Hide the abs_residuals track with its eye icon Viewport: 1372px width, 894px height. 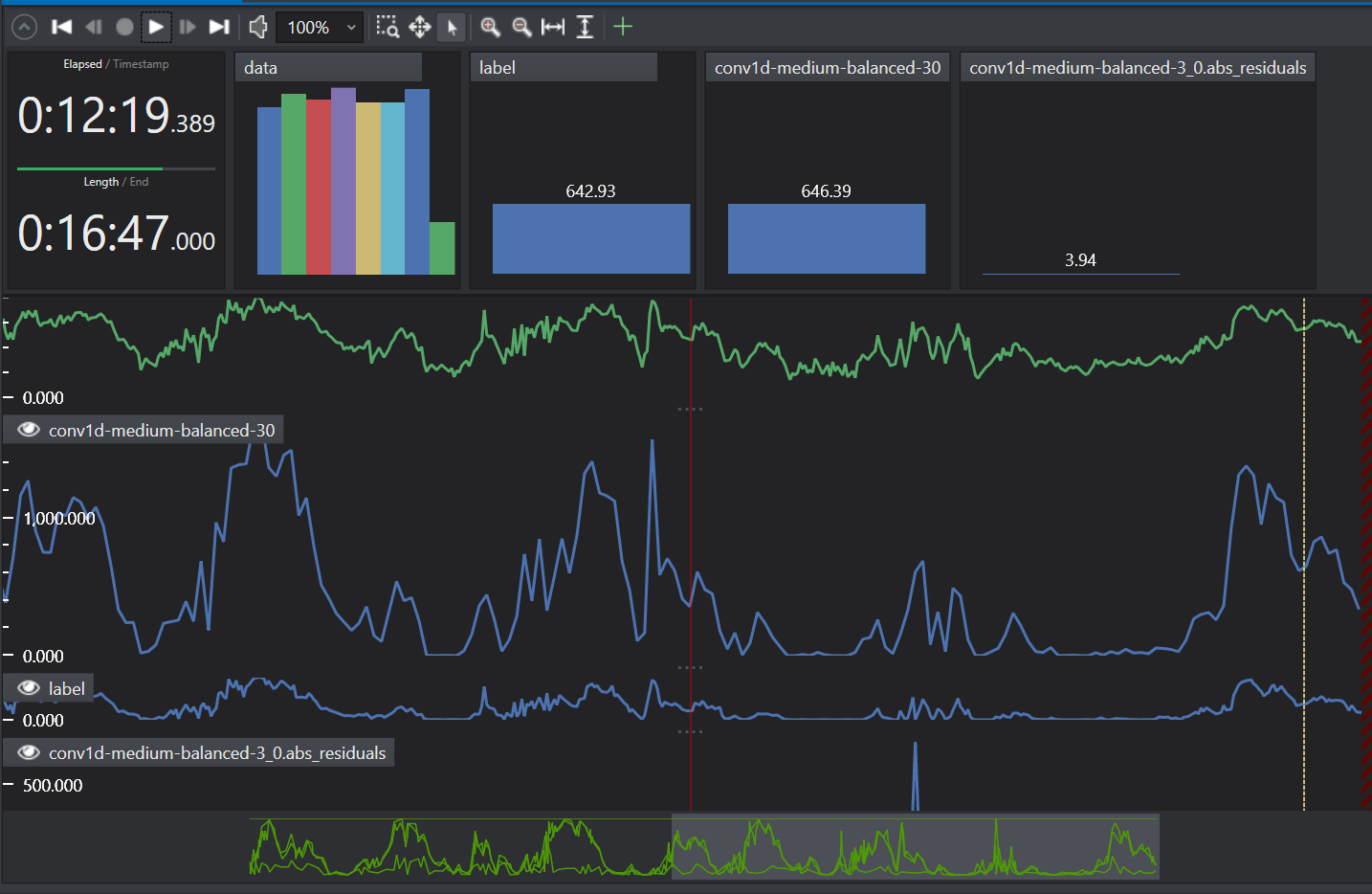pos(29,752)
